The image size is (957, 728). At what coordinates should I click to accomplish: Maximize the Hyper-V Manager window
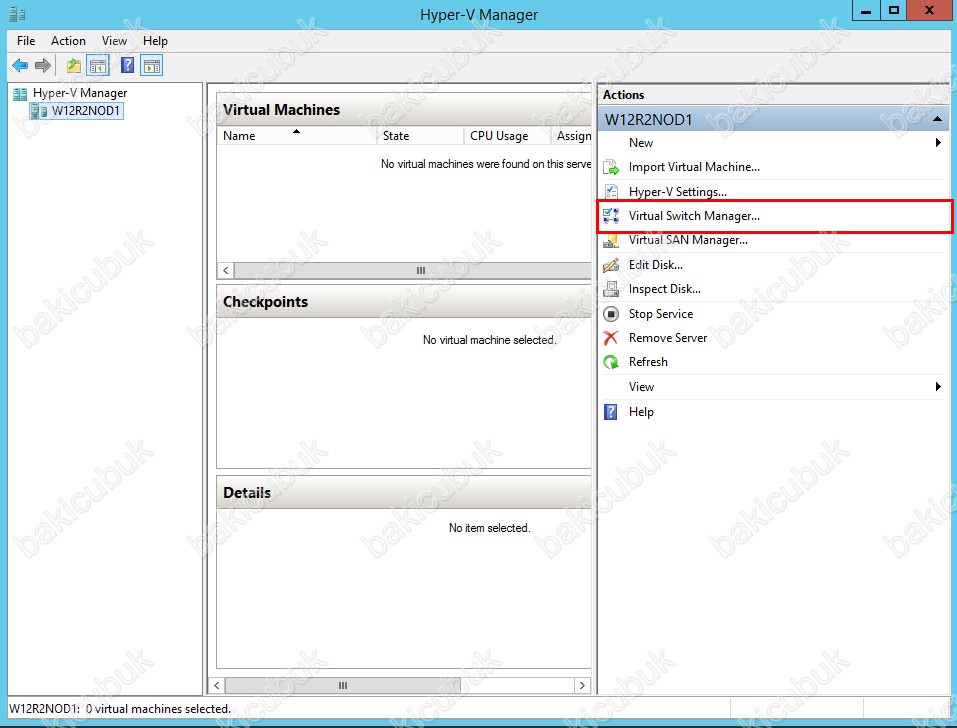coord(894,11)
